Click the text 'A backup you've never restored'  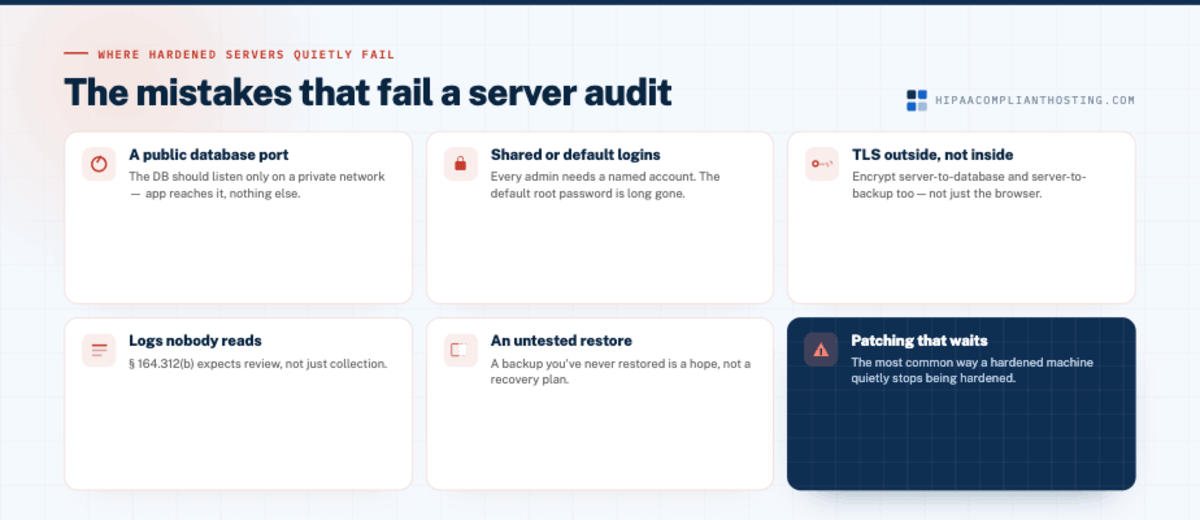(x=620, y=371)
